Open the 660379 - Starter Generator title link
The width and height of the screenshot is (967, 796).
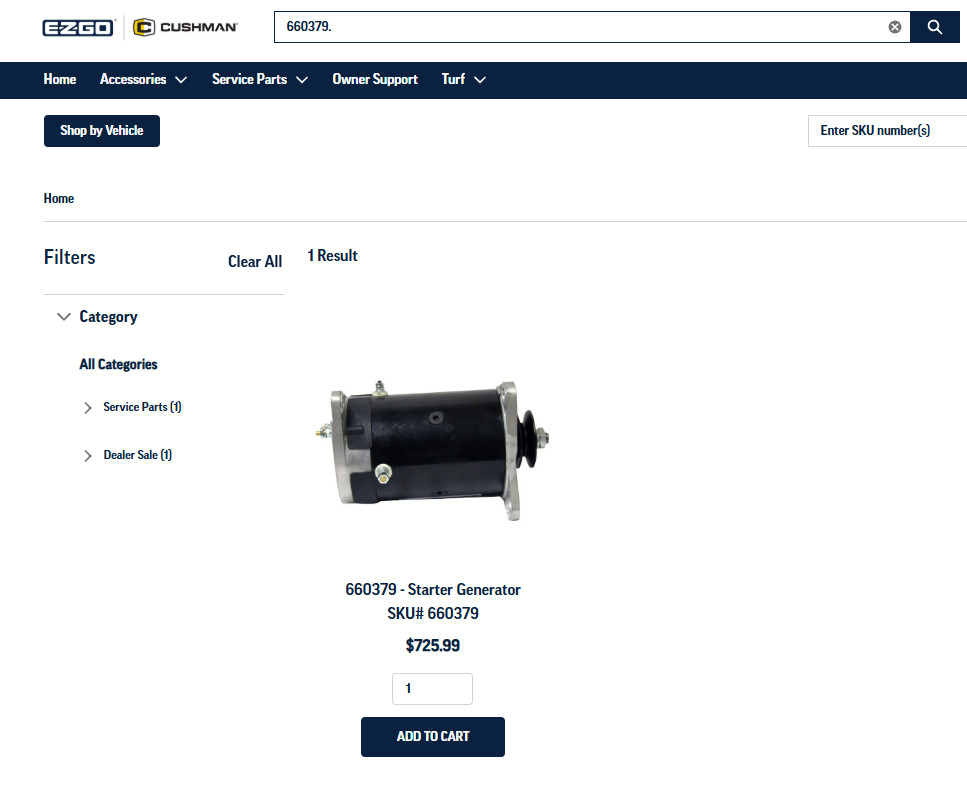(x=432, y=590)
